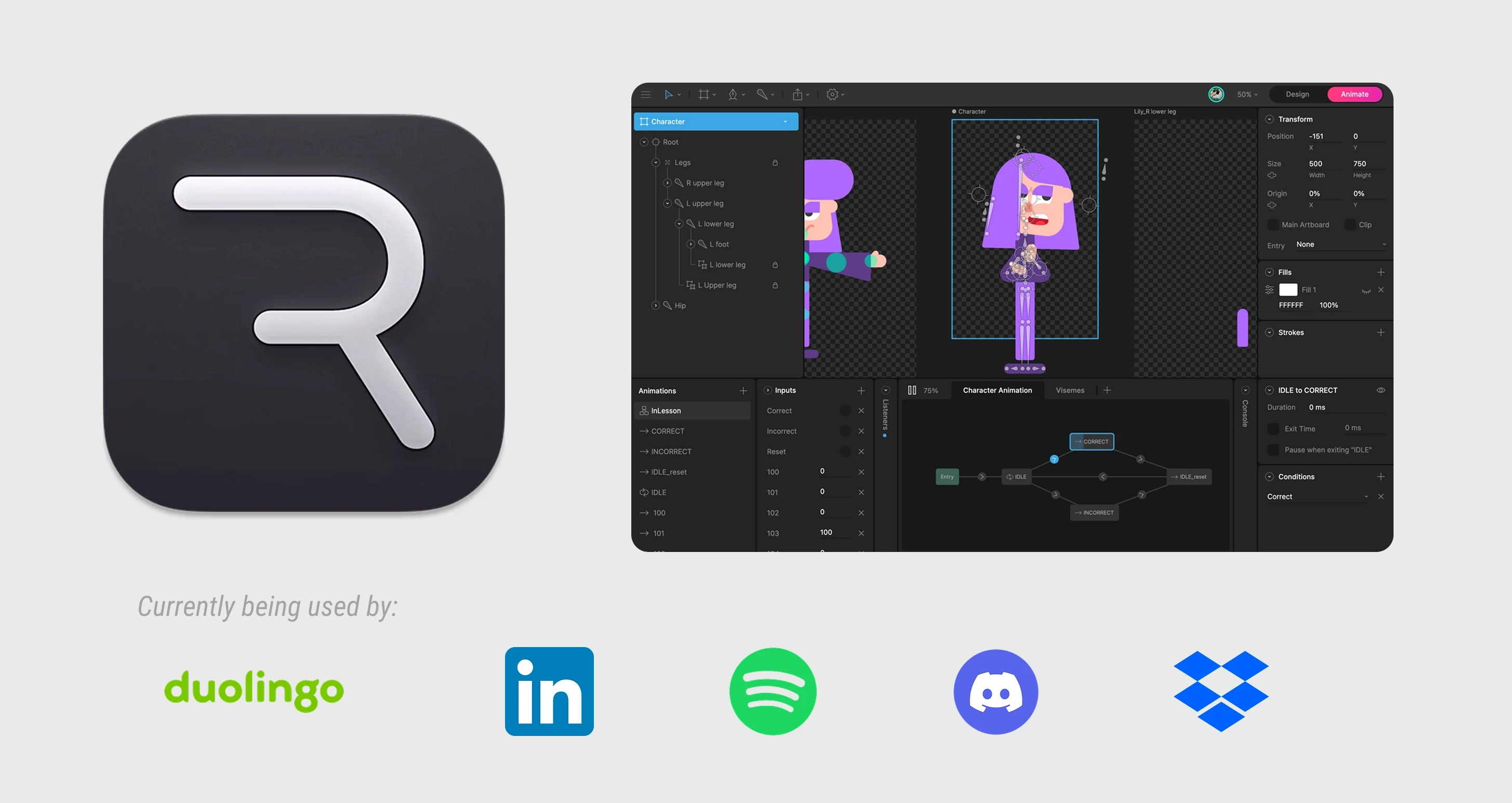
Task: Click the white Fill 1 color swatch
Action: coord(1288,290)
